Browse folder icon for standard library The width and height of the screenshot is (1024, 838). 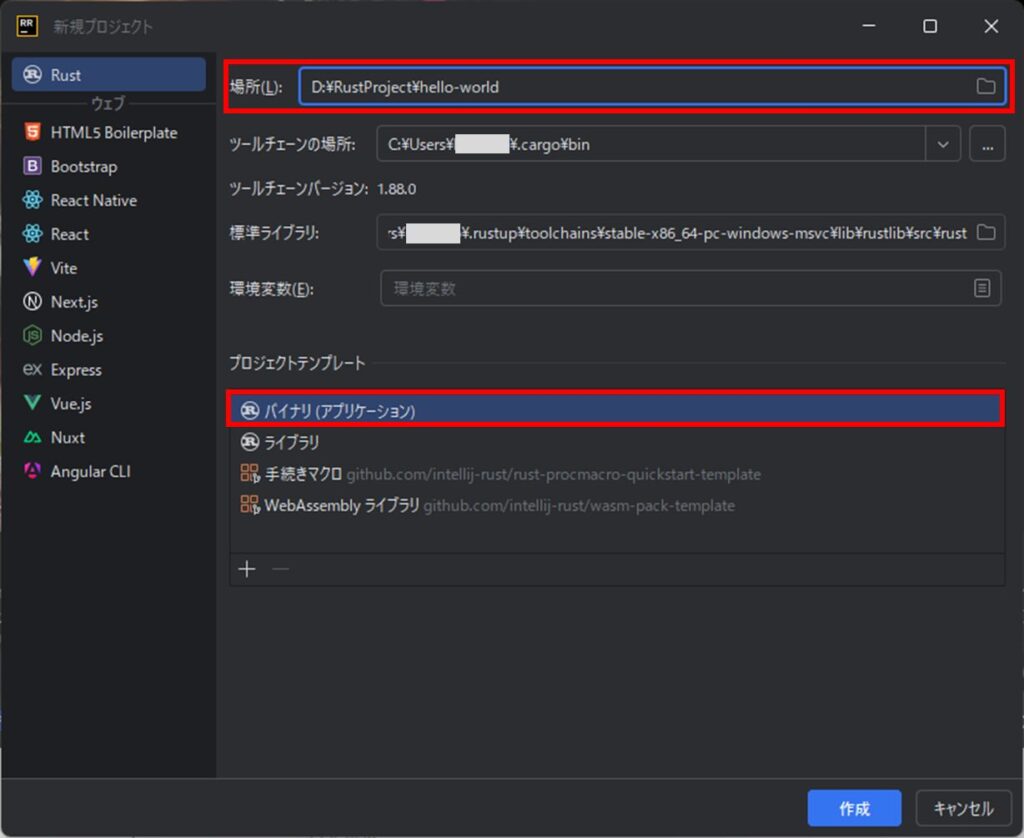click(x=985, y=233)
